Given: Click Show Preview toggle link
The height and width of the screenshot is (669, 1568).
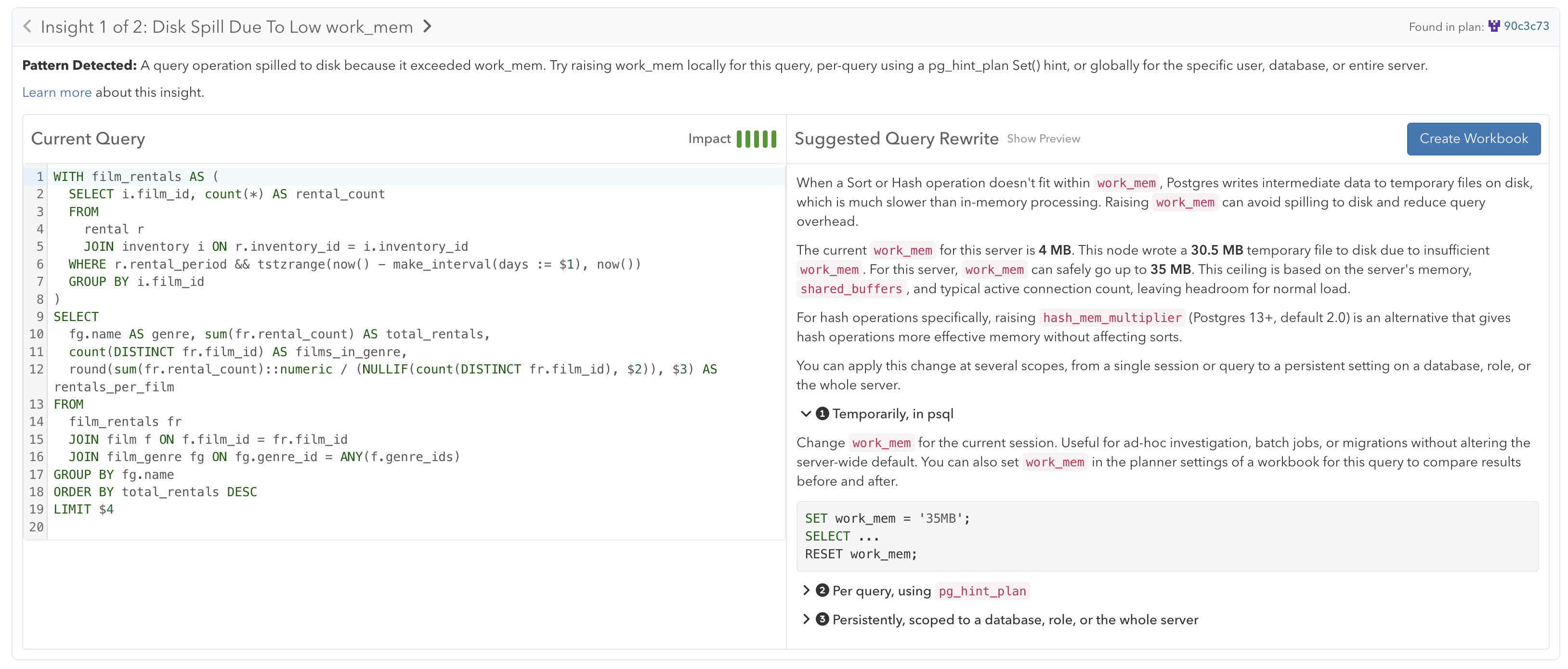Looking at the screenshot, I should pyautogui.click(x=1043, y=139).
